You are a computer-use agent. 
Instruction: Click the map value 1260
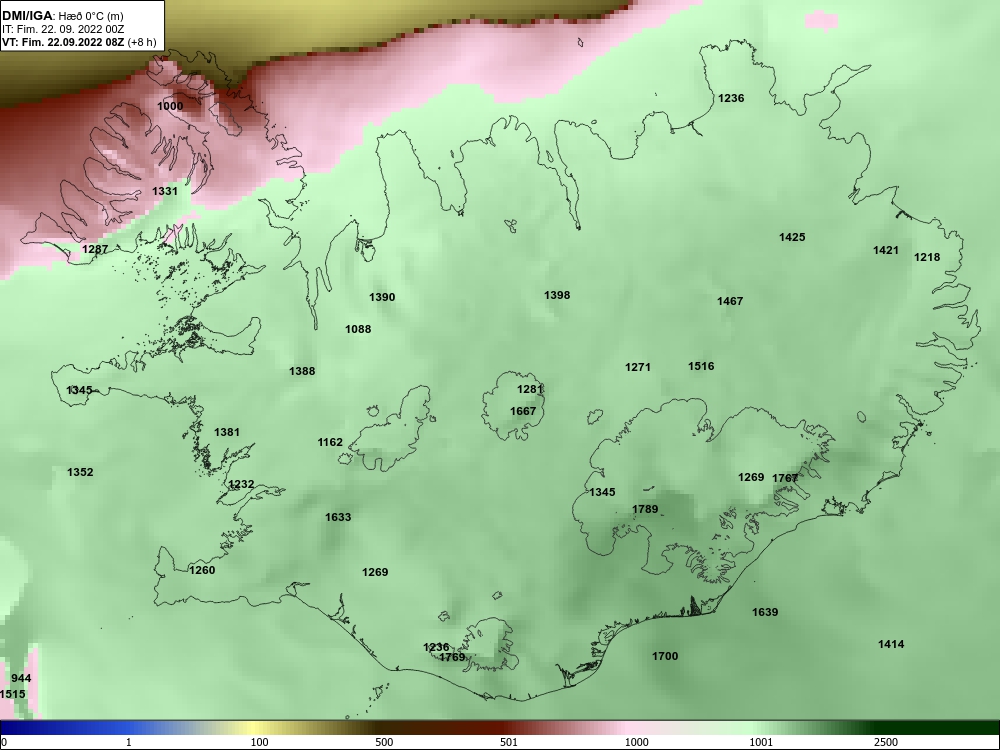tap(202, 570)
